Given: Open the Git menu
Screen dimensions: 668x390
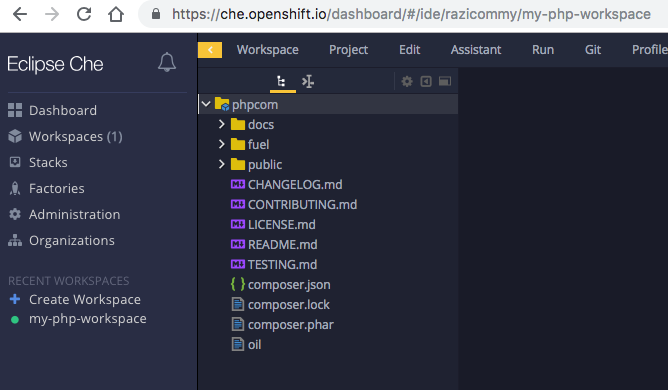Looking at the screenshot, I should (x=593, y=50).
